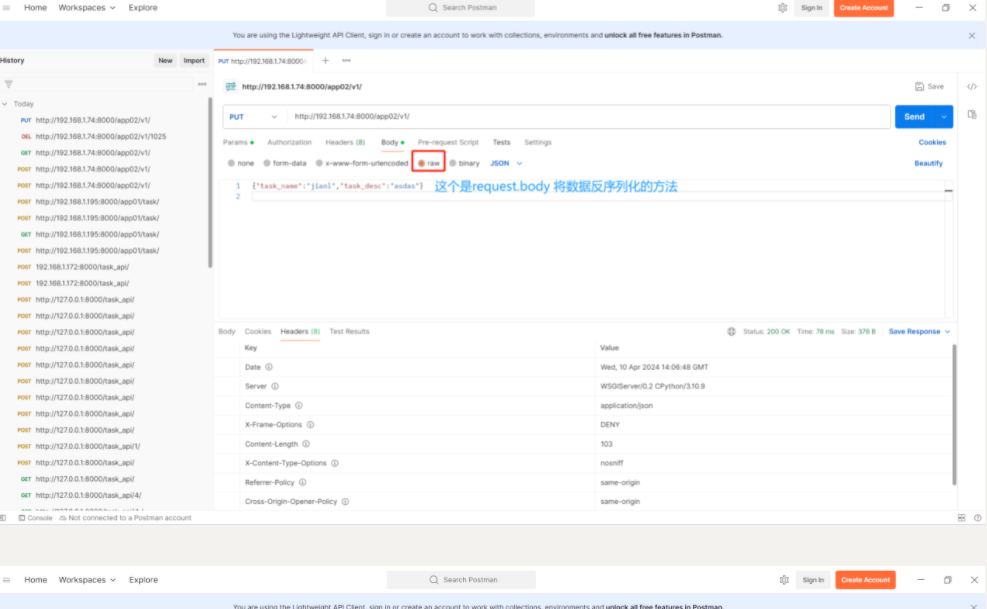Open the Save Response dropdown
This screenshot has width=987, height=609.
919,331
